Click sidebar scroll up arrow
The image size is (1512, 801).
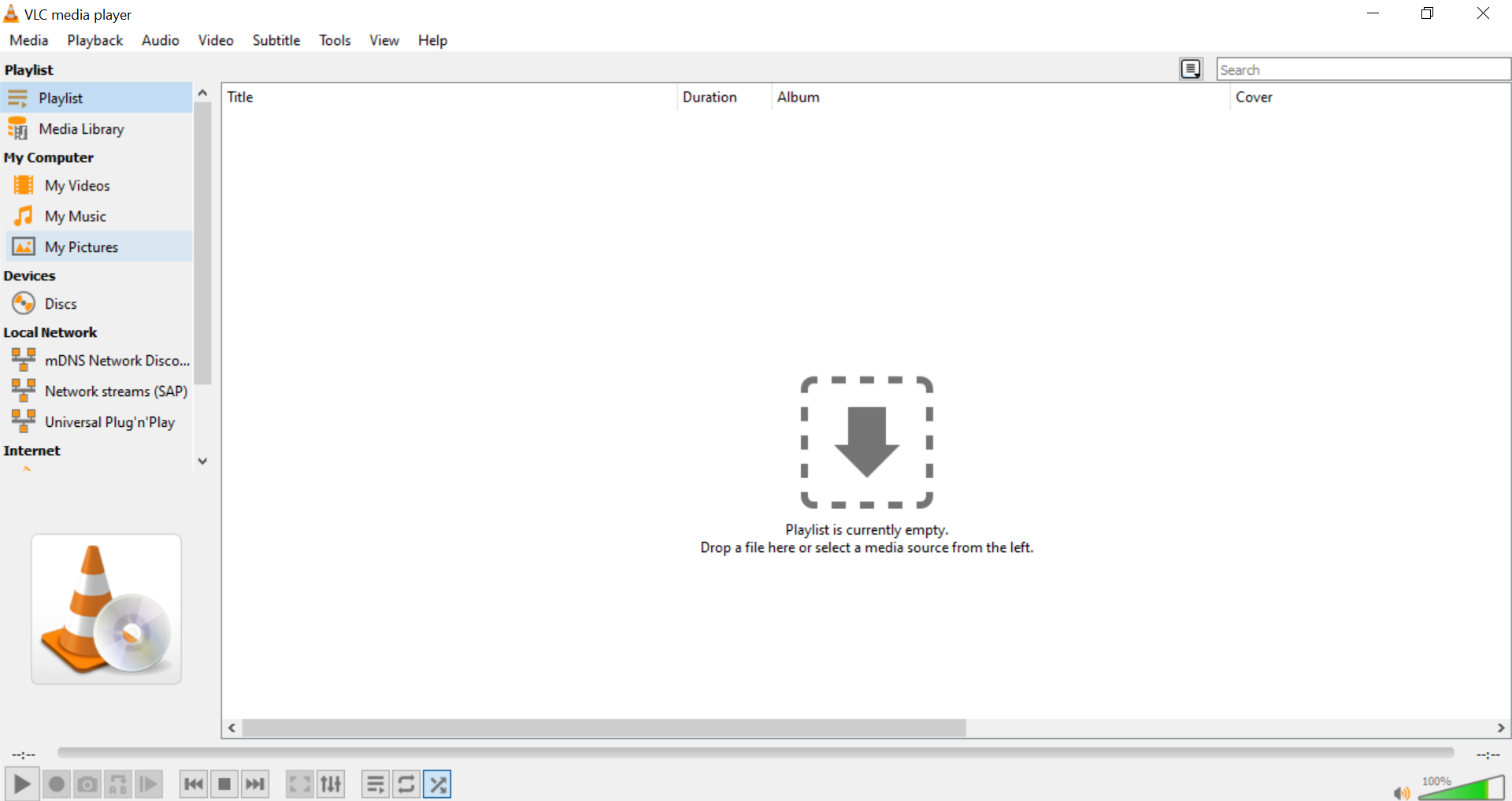tap(202, 93)
